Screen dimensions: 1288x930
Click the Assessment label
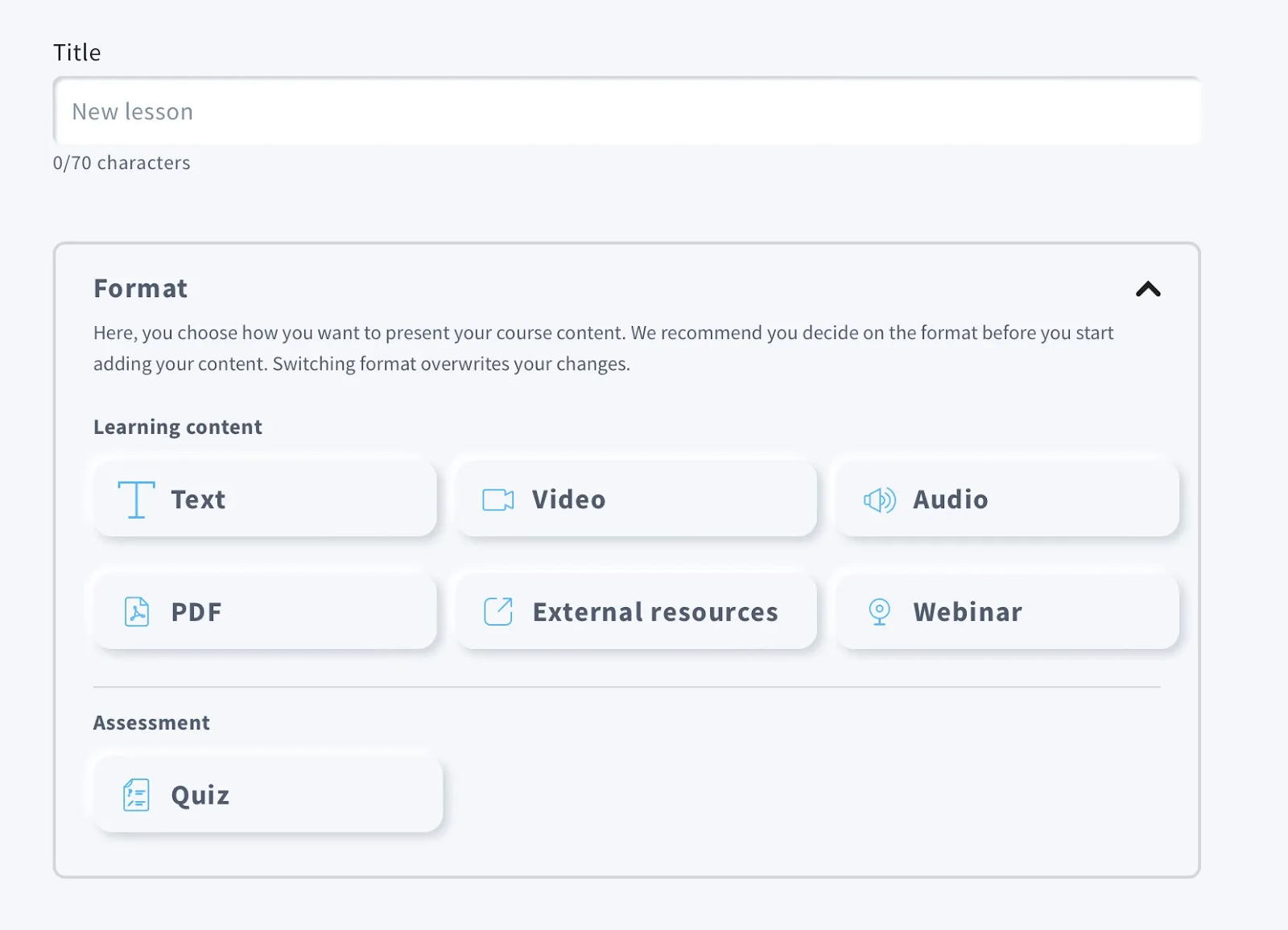(151, 722)
